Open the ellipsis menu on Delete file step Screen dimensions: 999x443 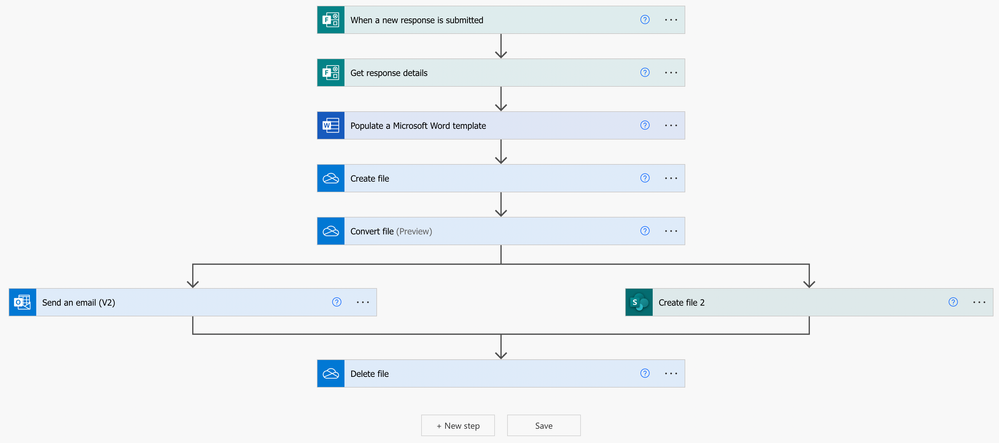coord(671,374)
